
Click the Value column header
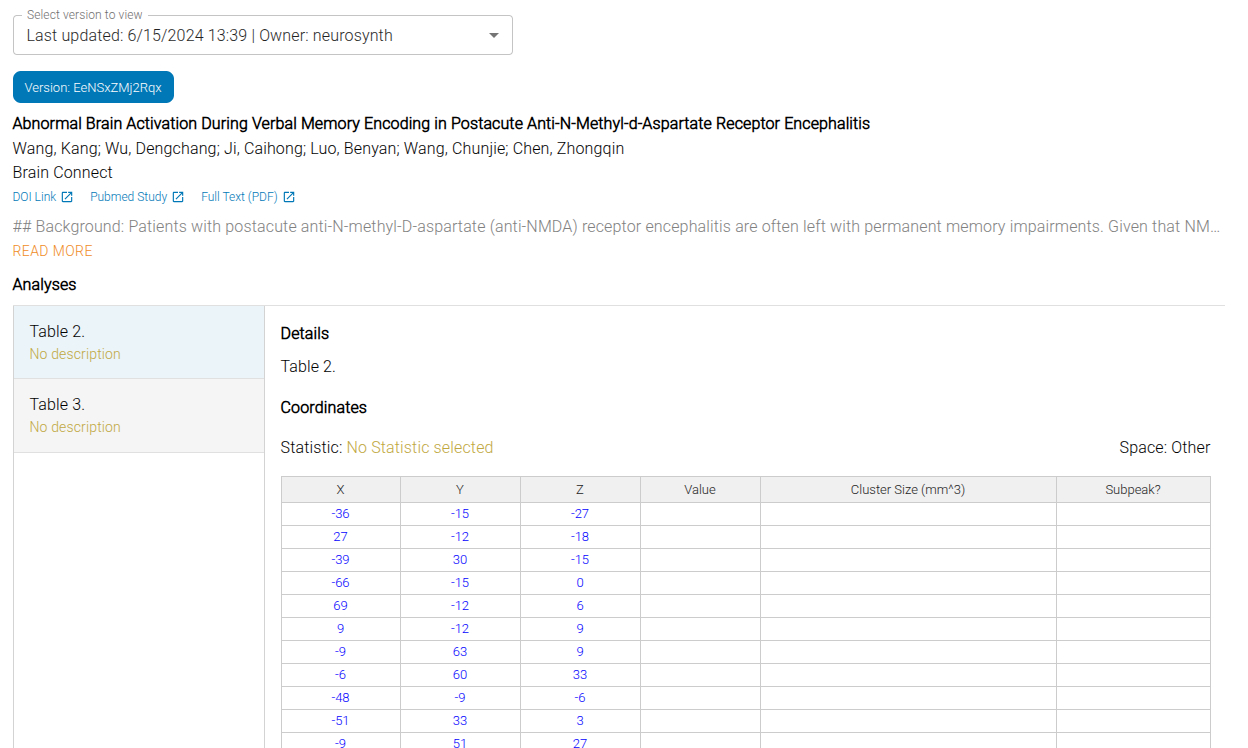[x=700, y=490]
